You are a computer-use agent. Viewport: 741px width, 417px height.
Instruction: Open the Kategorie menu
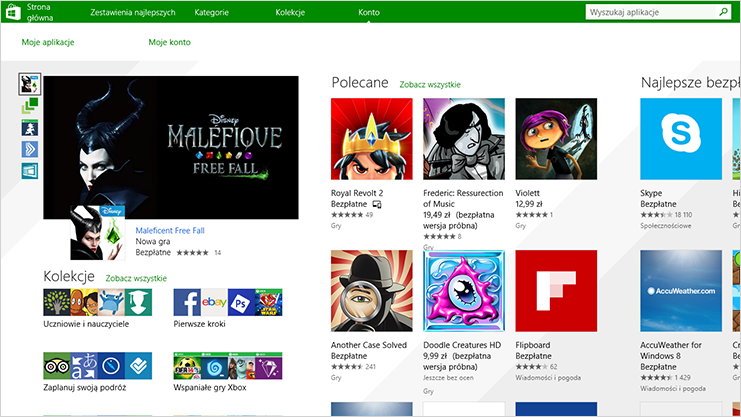(212, 12)
